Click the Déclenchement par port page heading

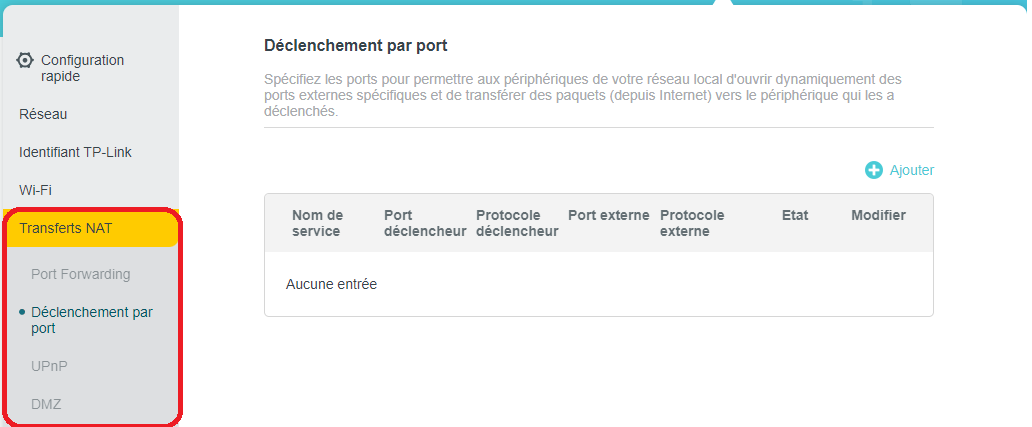pos(355,45)
